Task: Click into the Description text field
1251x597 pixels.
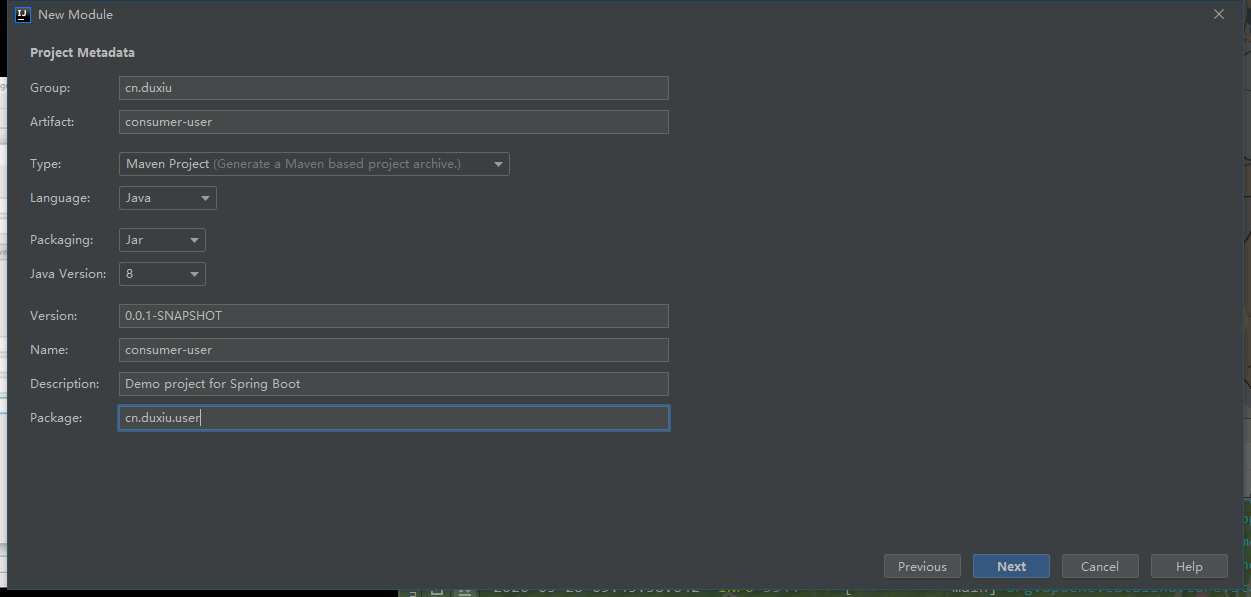Action: click(393, 384)
